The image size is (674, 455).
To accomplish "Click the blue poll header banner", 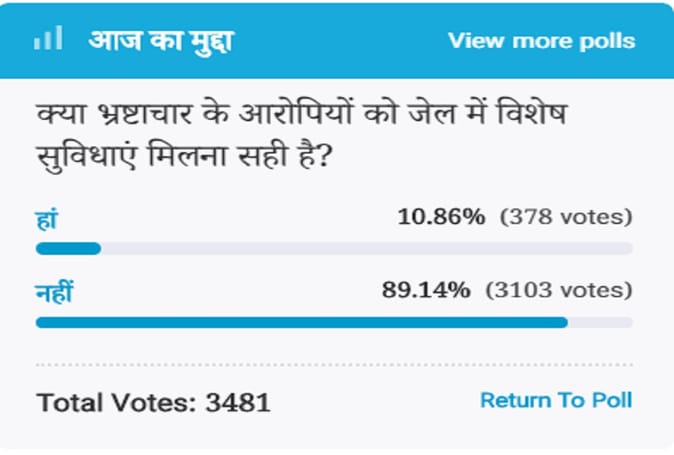I will click(337, 41).
